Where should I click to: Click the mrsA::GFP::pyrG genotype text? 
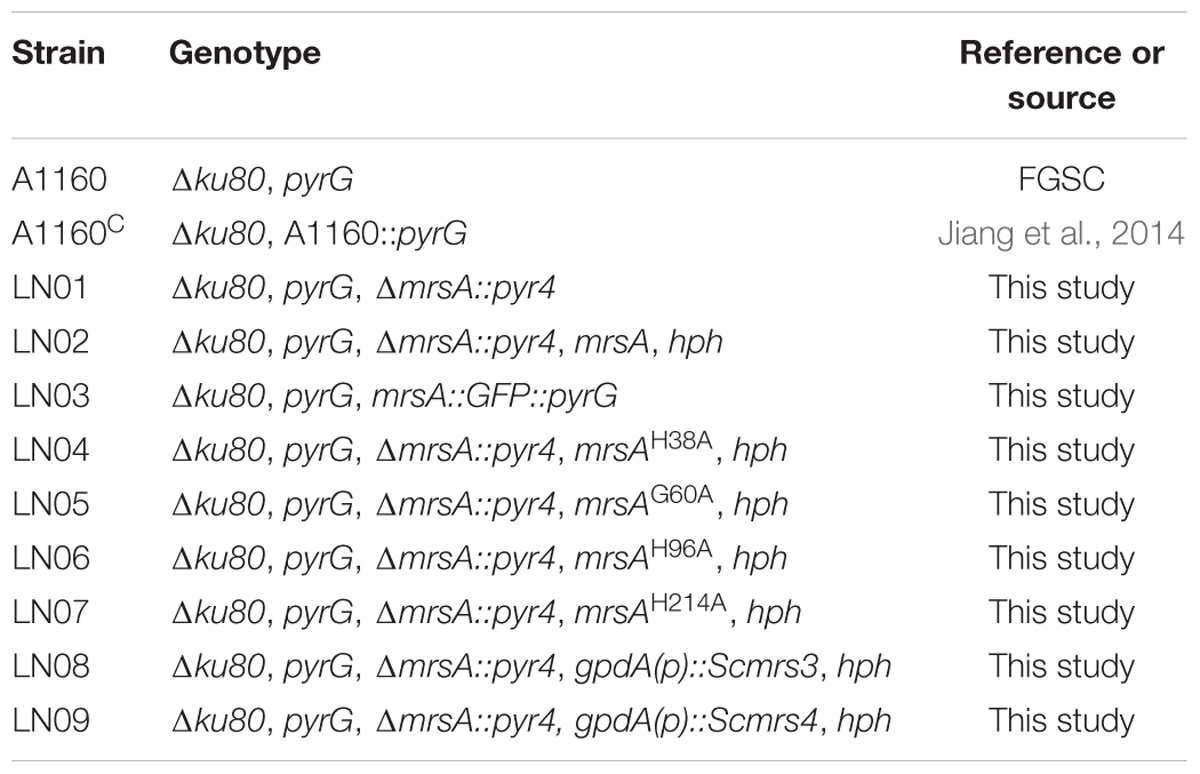[493, 397]
